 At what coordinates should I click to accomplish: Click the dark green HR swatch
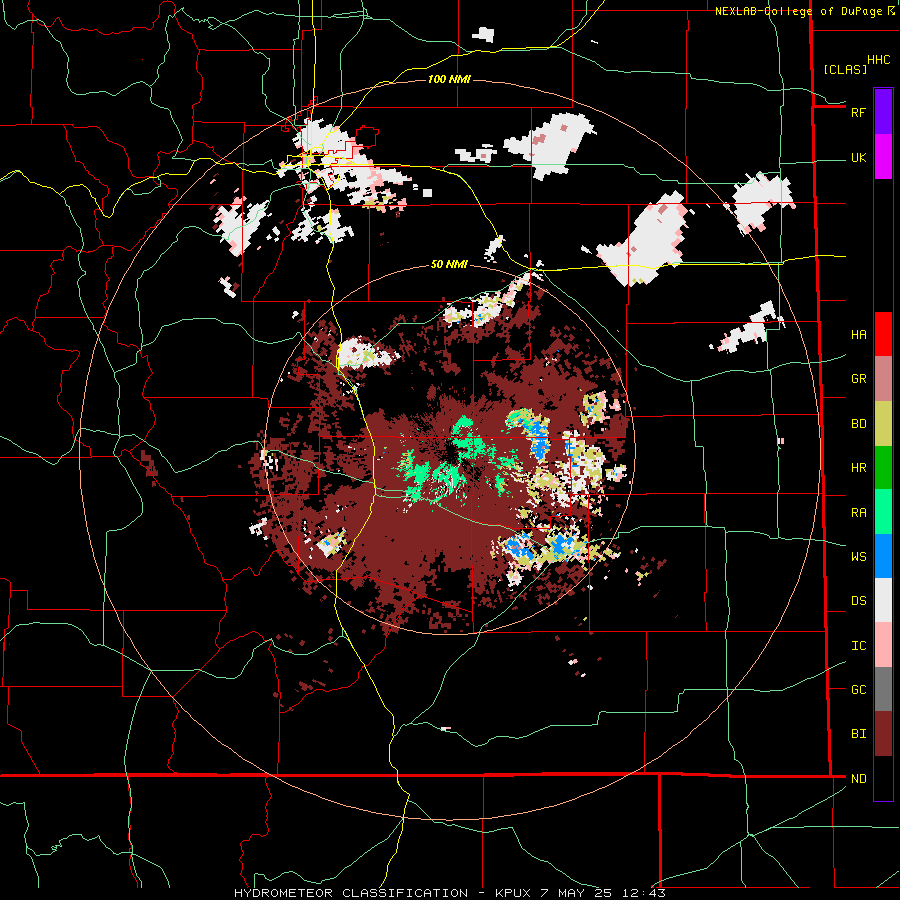[x=883, y=468]
